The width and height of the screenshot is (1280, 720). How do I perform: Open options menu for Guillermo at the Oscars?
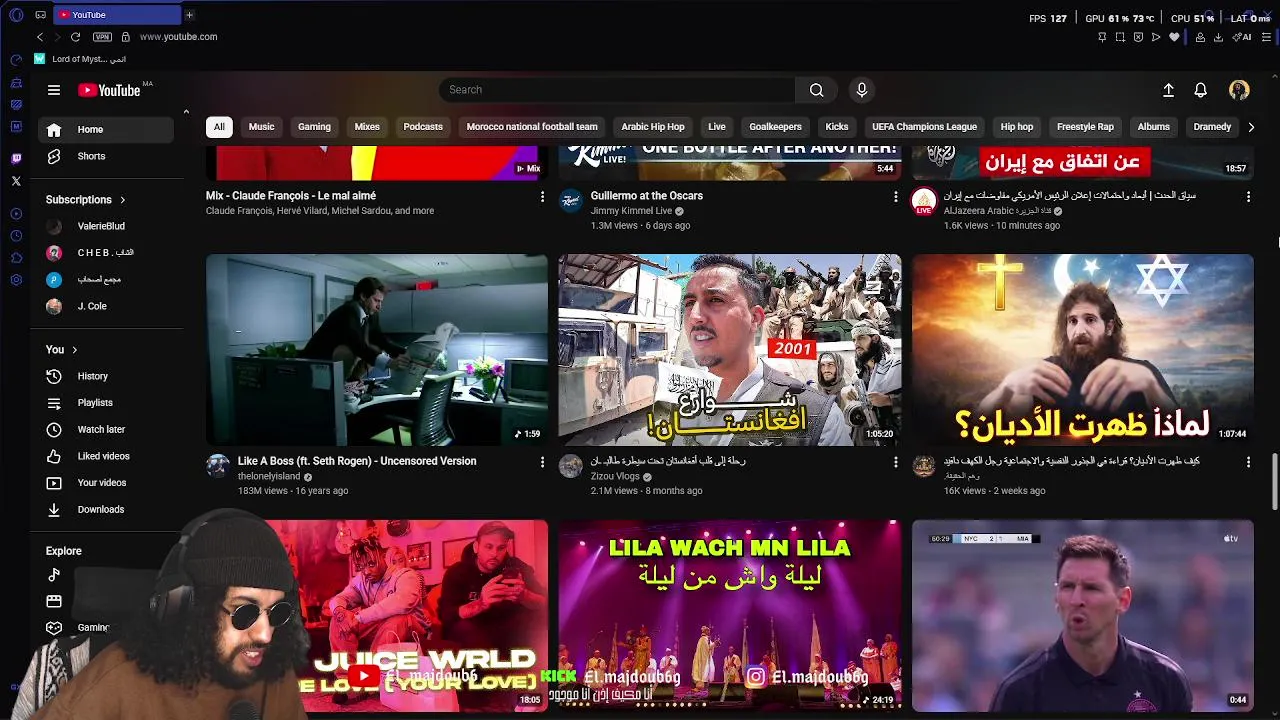pyautogui.click(x=895, y=197)
